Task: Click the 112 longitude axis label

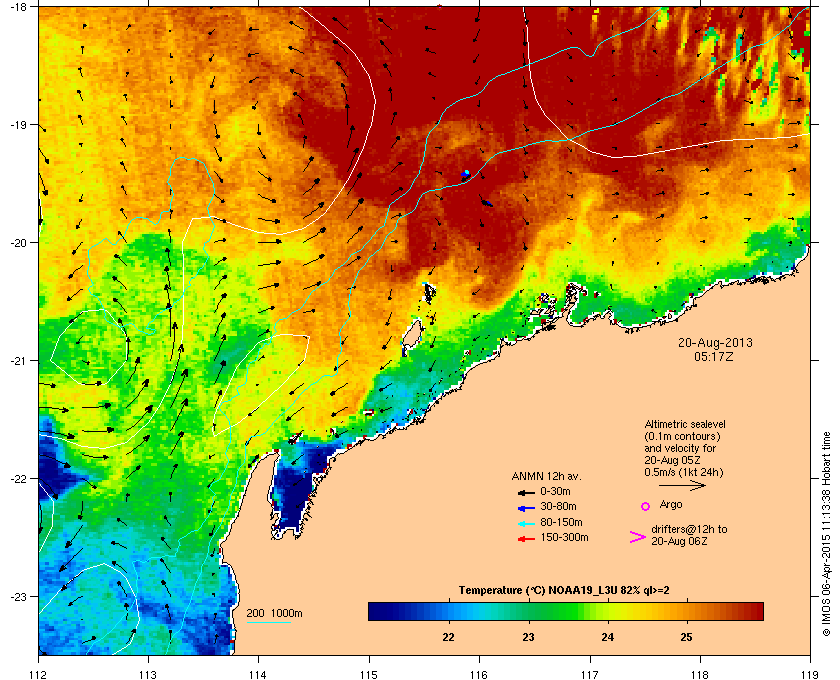Action: (x=39, y=675)
